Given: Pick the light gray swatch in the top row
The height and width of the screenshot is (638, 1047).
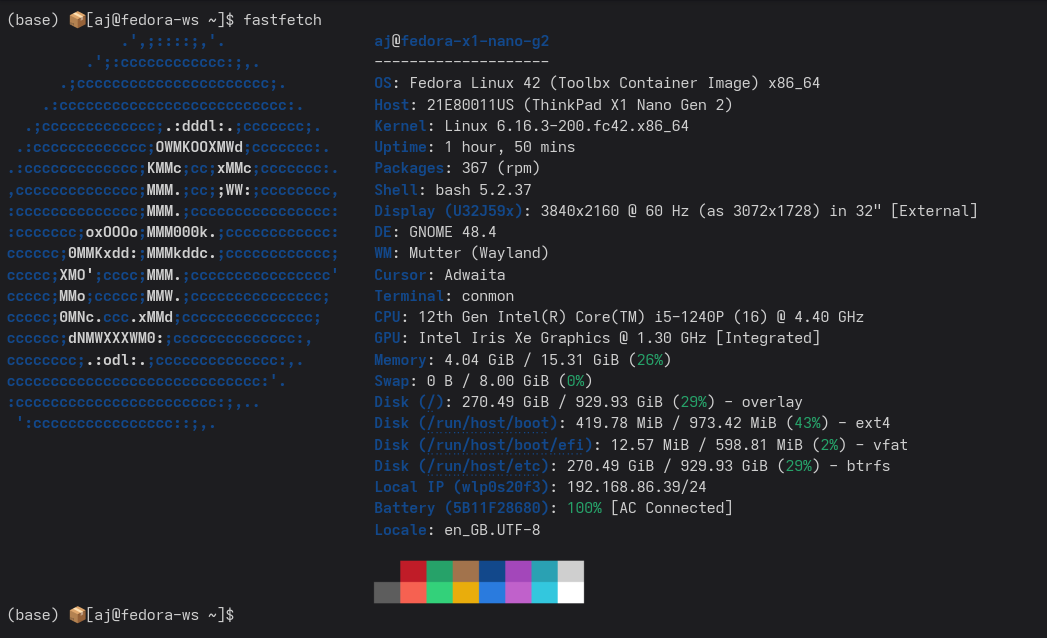Looking at the screenshot, I should coord(571,571).
